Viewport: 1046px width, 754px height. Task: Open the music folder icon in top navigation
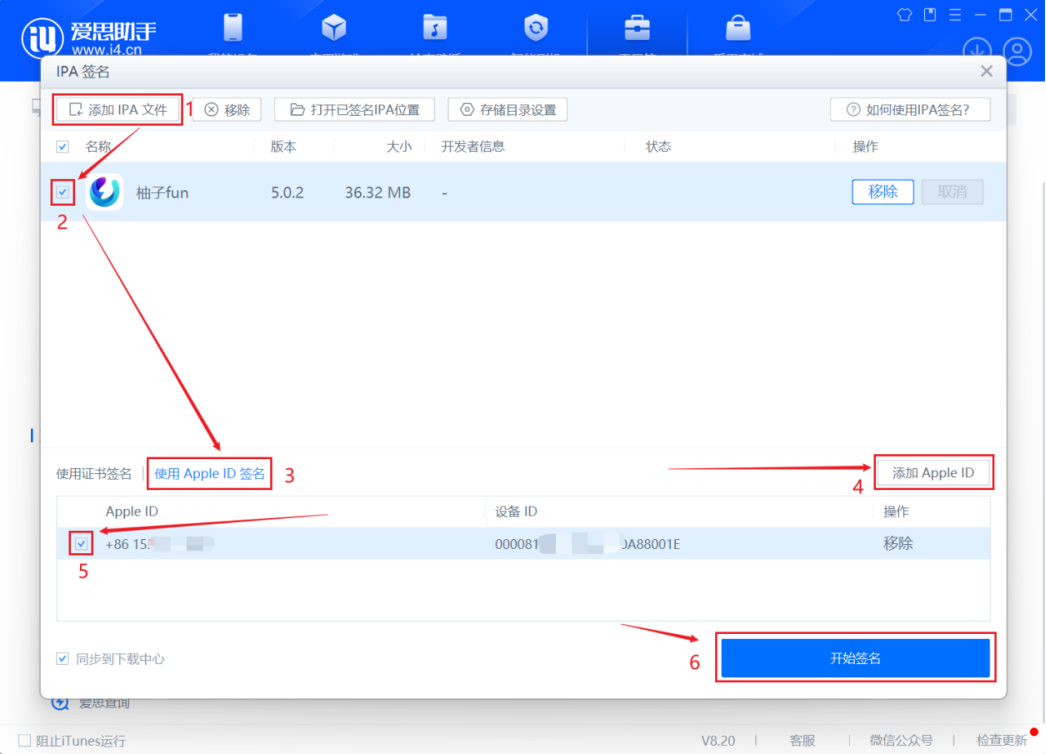pos(435,28)
